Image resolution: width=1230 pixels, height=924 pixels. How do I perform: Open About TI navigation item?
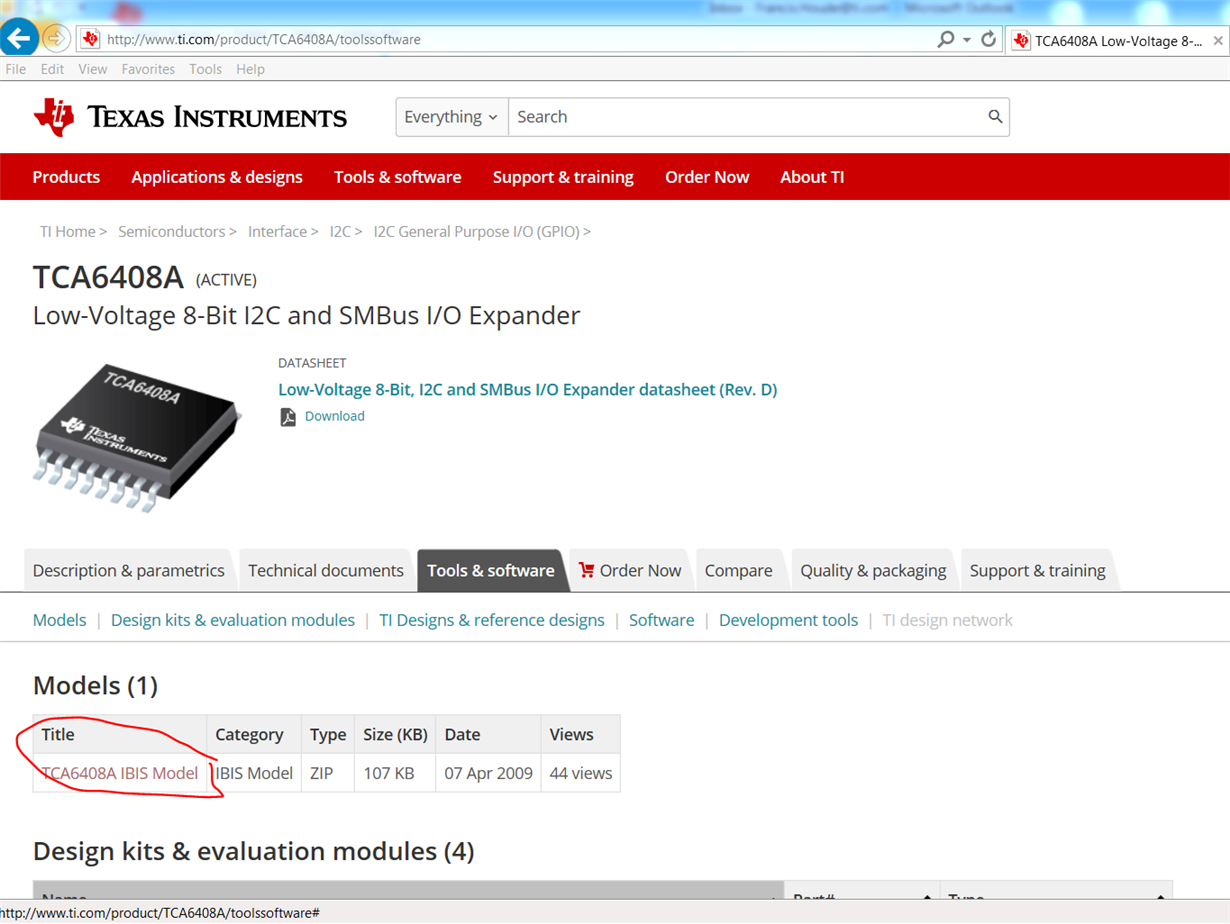(x=812, y=177)
